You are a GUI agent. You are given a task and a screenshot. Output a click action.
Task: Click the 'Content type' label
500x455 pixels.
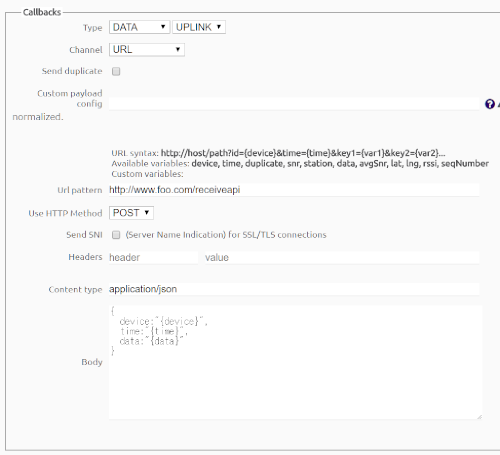pyautogui.click(x=75, y=289)
